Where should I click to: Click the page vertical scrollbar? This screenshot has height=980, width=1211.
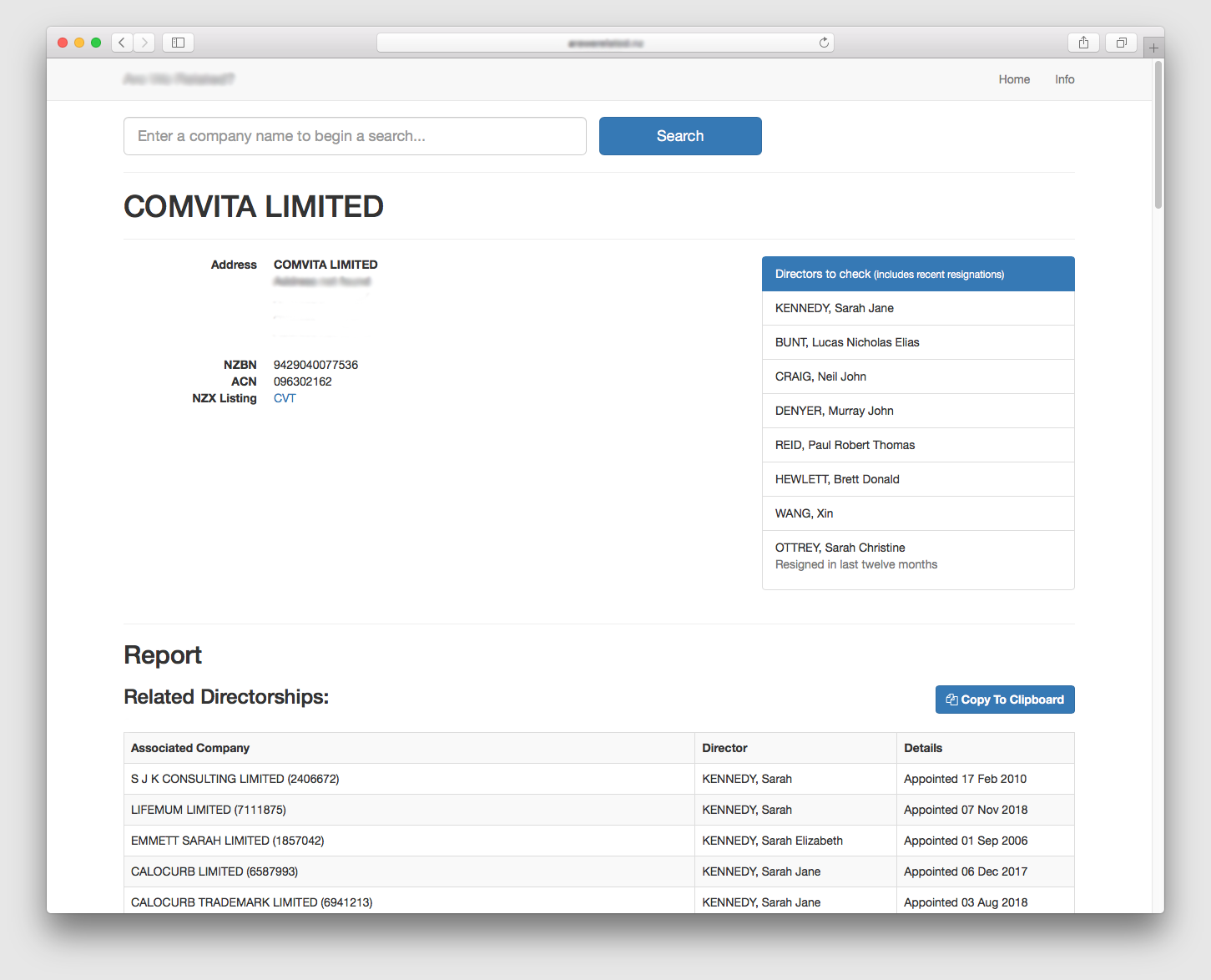1158,134
